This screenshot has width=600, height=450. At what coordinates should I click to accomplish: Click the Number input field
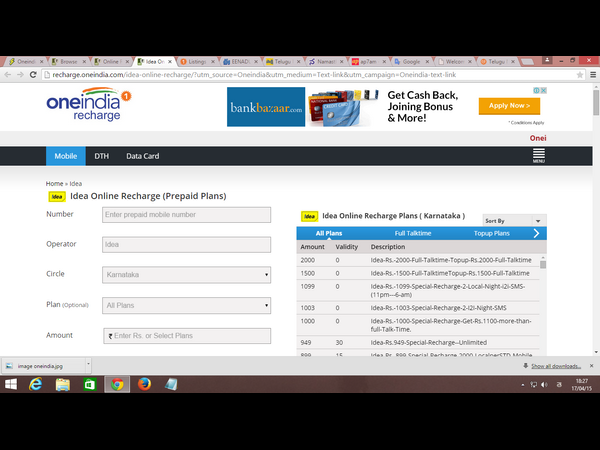186,215
